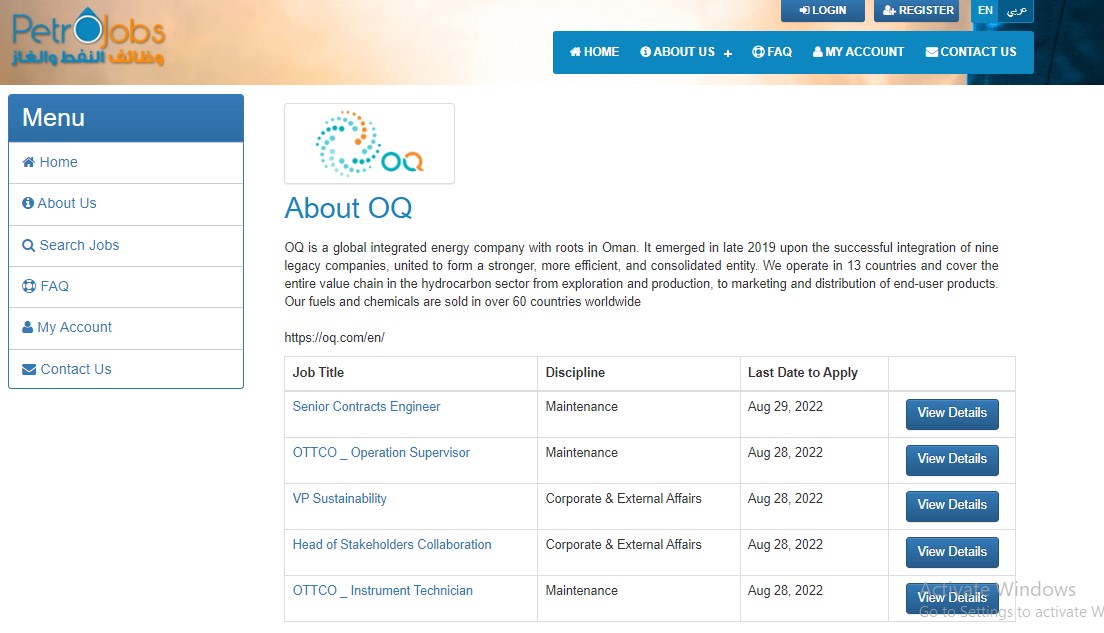Click the sign-in arrow icon on LOGIN
Viewport: 1104px width, 633px height.
(804, 11)
